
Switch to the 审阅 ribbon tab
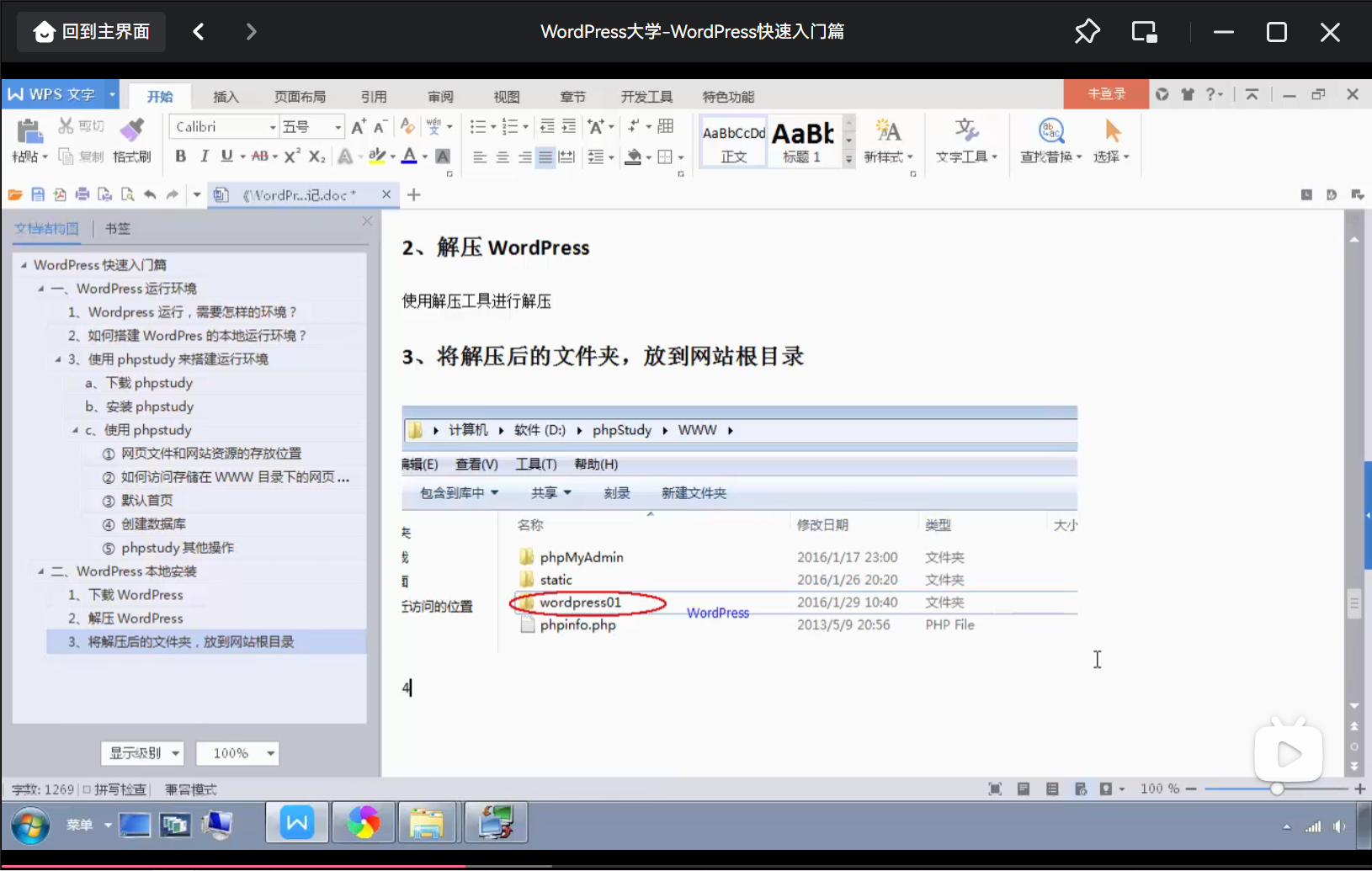440,97
